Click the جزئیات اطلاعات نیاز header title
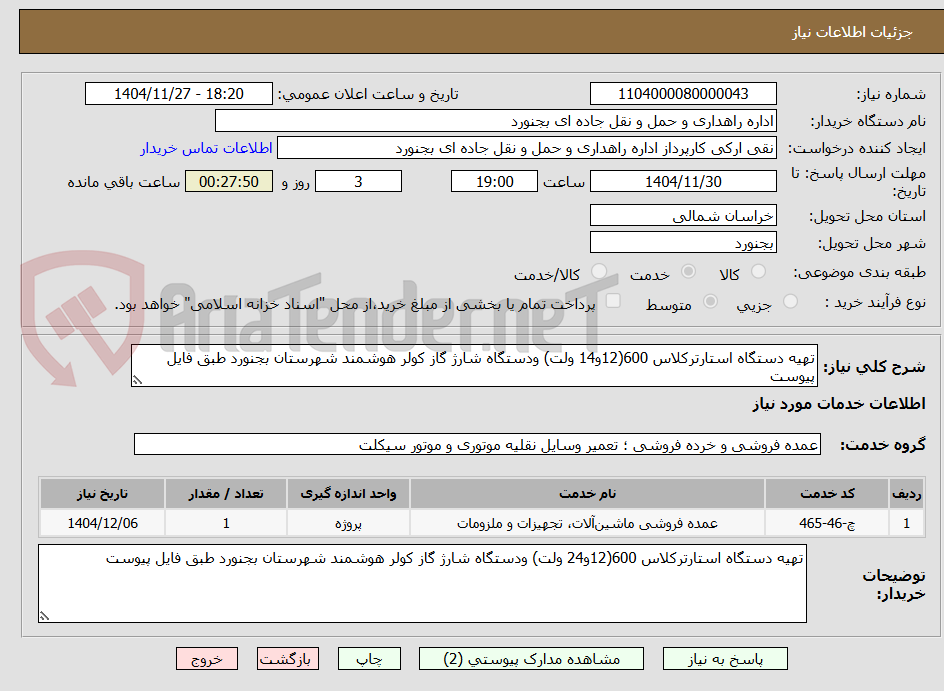Screen dimensions: 944x691 click(852, 32)
